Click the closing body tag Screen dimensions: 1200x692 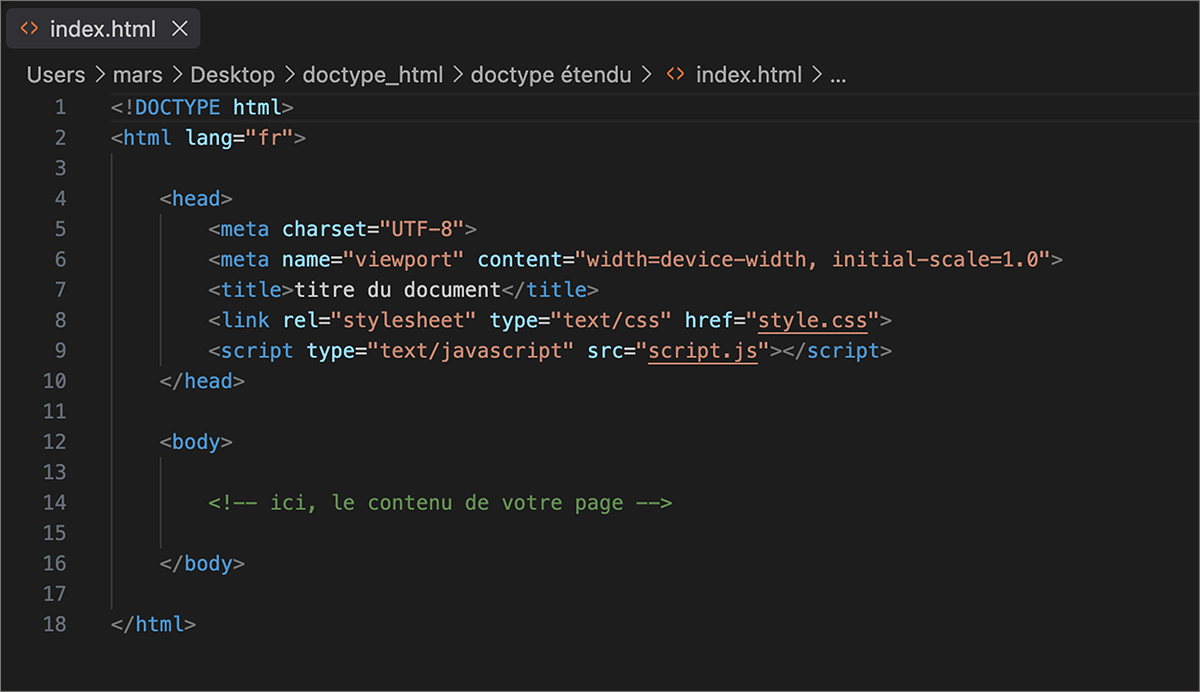click(202, 564)
